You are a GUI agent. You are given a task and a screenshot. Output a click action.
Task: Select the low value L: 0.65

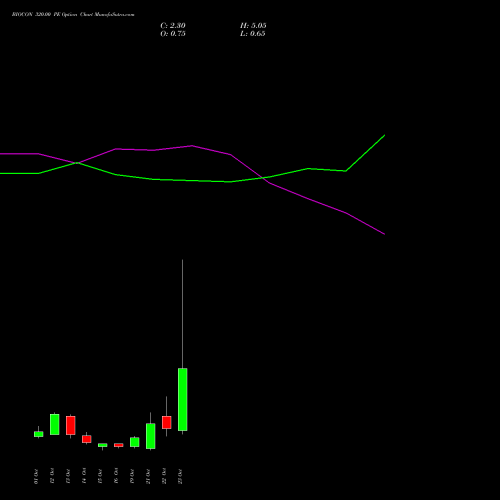point(253,34)
